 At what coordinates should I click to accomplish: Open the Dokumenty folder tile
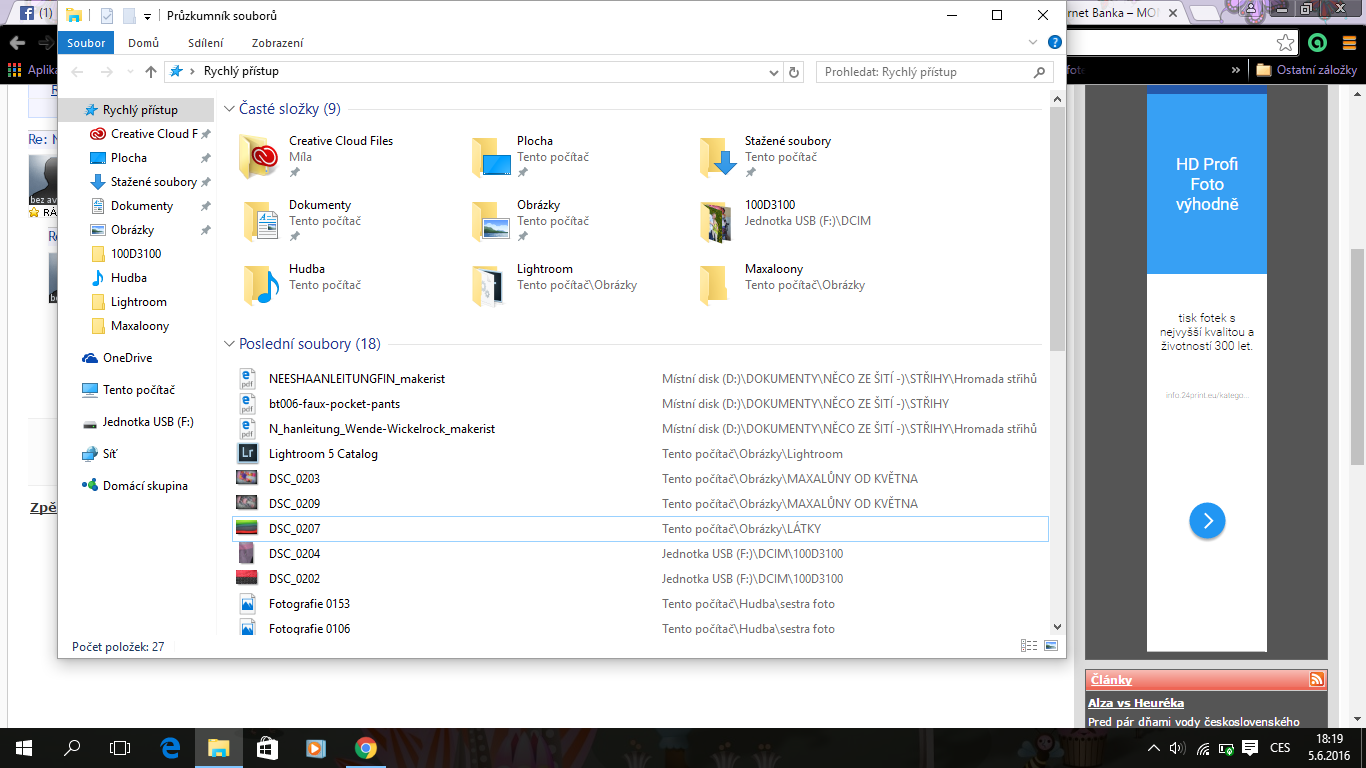301,221
